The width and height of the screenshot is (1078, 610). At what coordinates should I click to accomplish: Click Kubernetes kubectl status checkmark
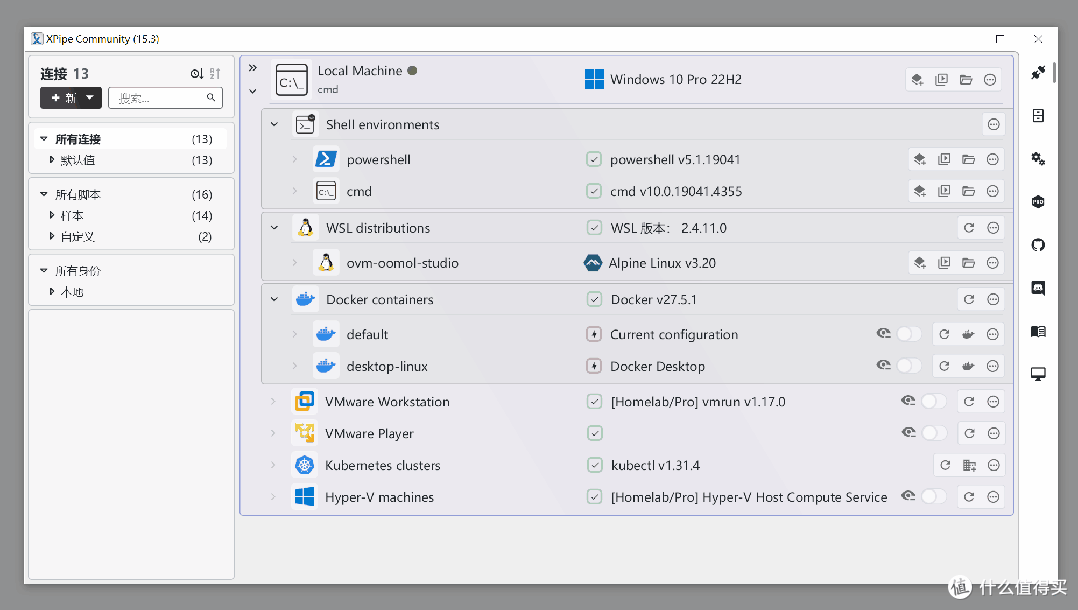(595, 466)
